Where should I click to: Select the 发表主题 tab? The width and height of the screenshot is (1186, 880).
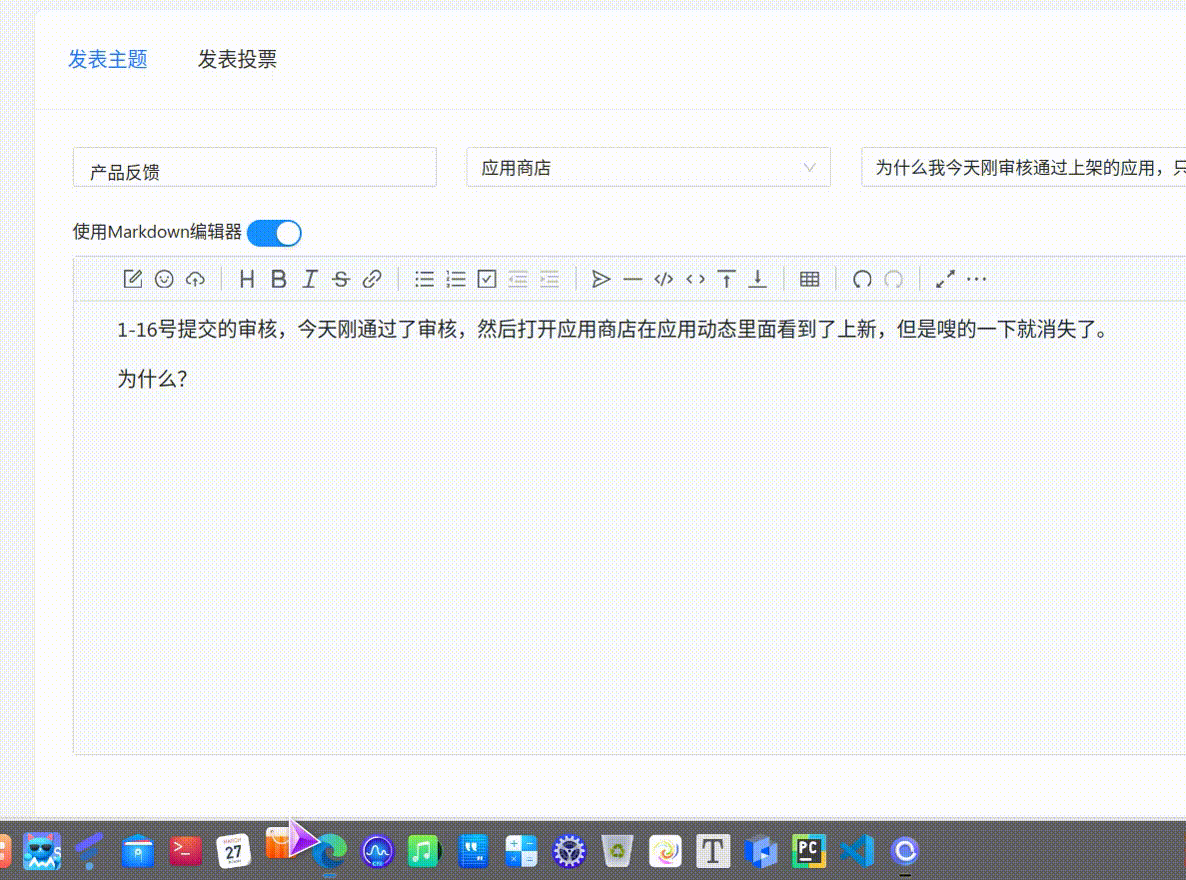[x=107, y=59]
